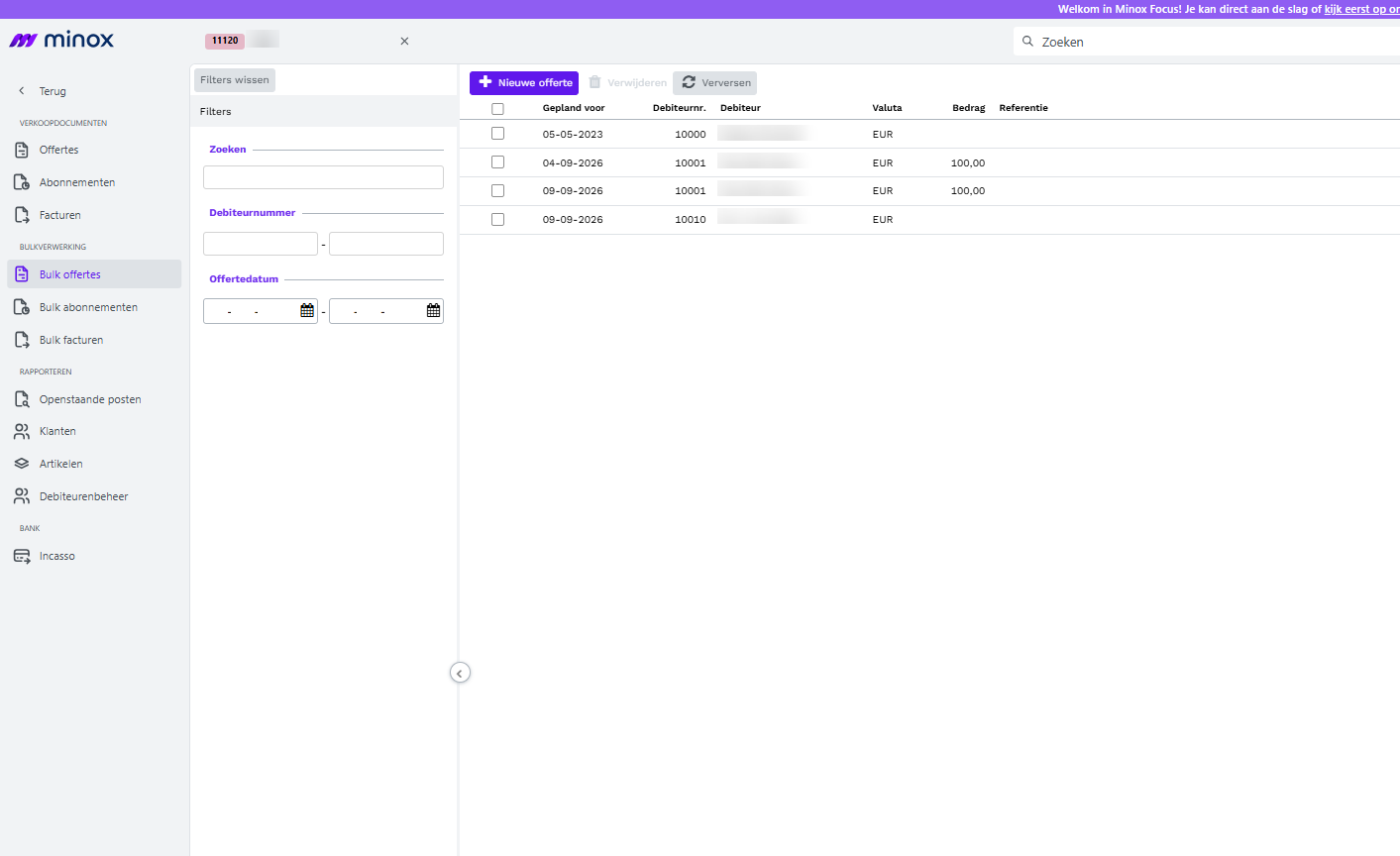Click the Minox logo

pos(61,41)
